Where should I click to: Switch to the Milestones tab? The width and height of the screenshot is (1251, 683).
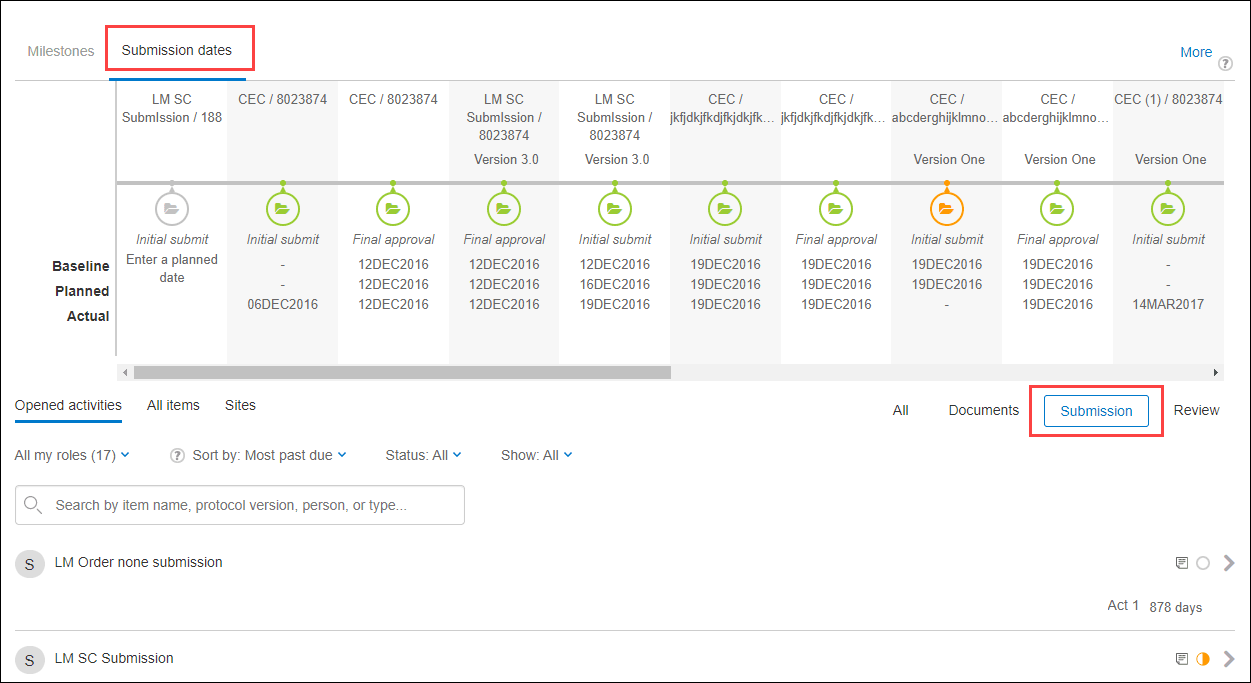click(x=60, y=51)
